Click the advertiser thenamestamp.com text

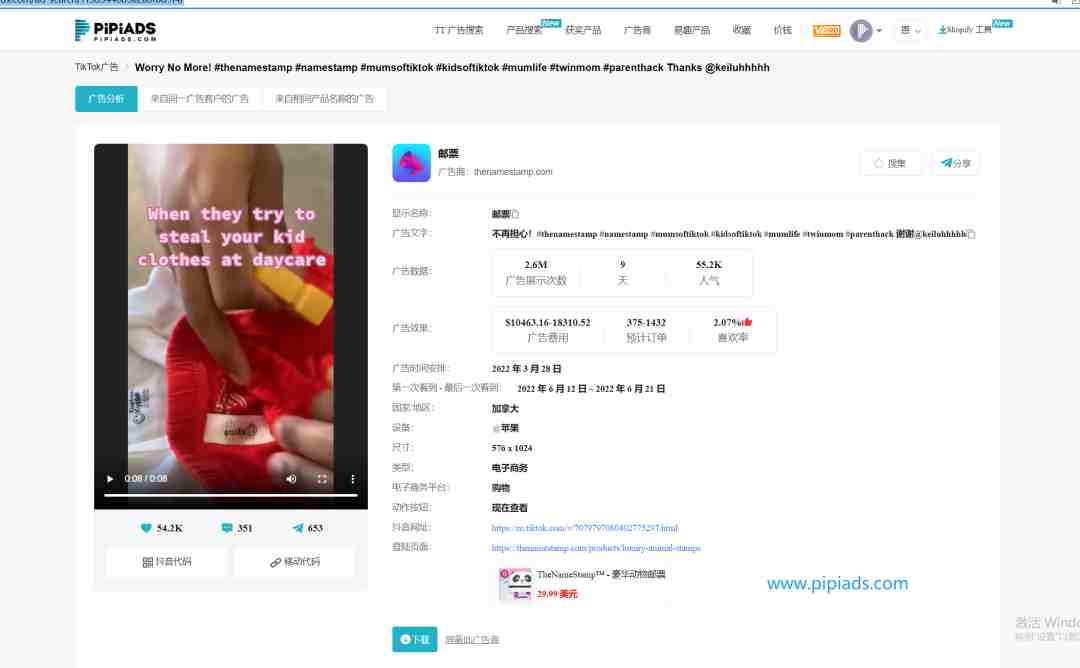[x=513, y=171]
